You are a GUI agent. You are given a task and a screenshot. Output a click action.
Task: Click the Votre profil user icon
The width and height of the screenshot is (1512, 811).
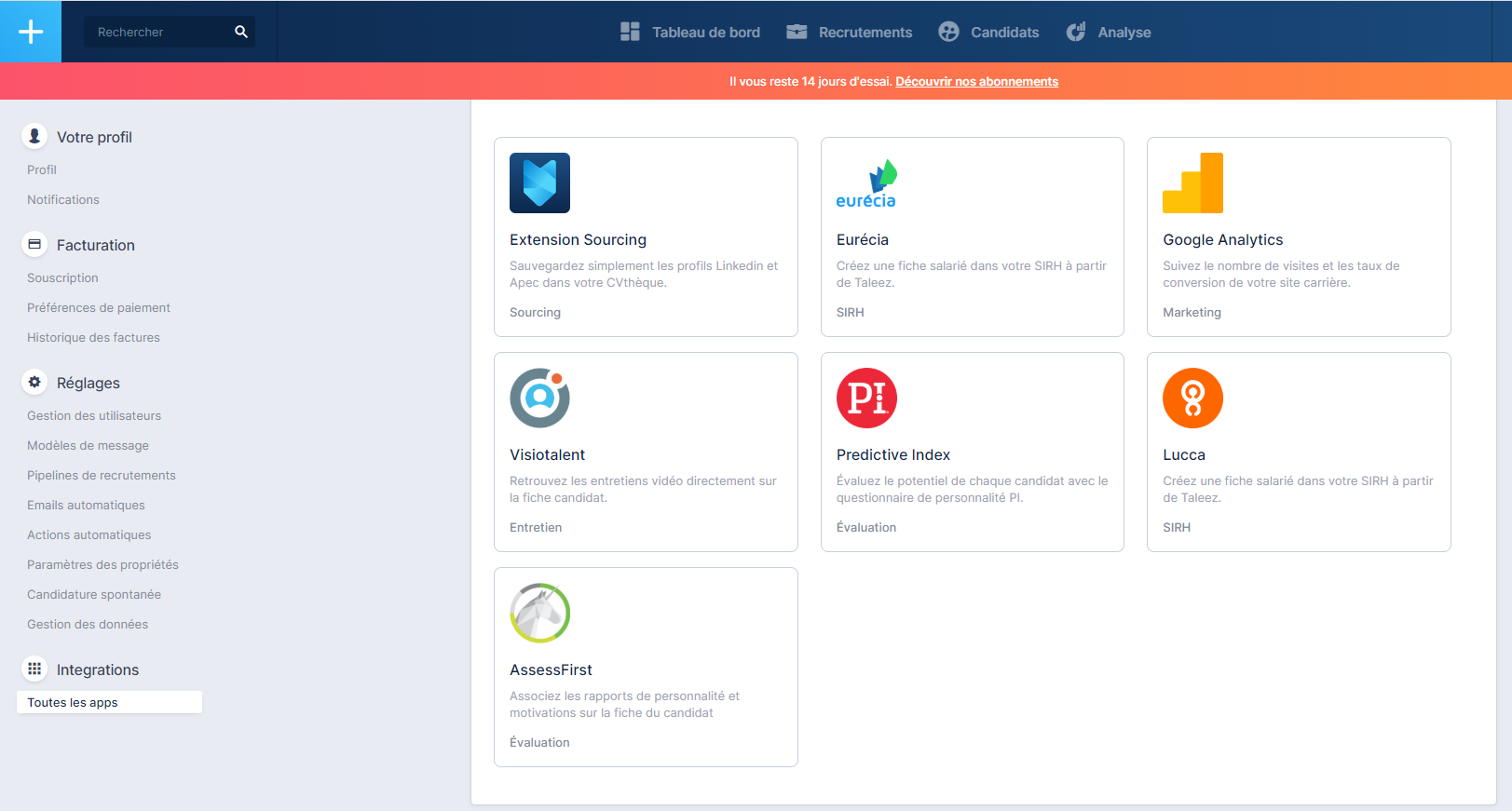(34, 136)
